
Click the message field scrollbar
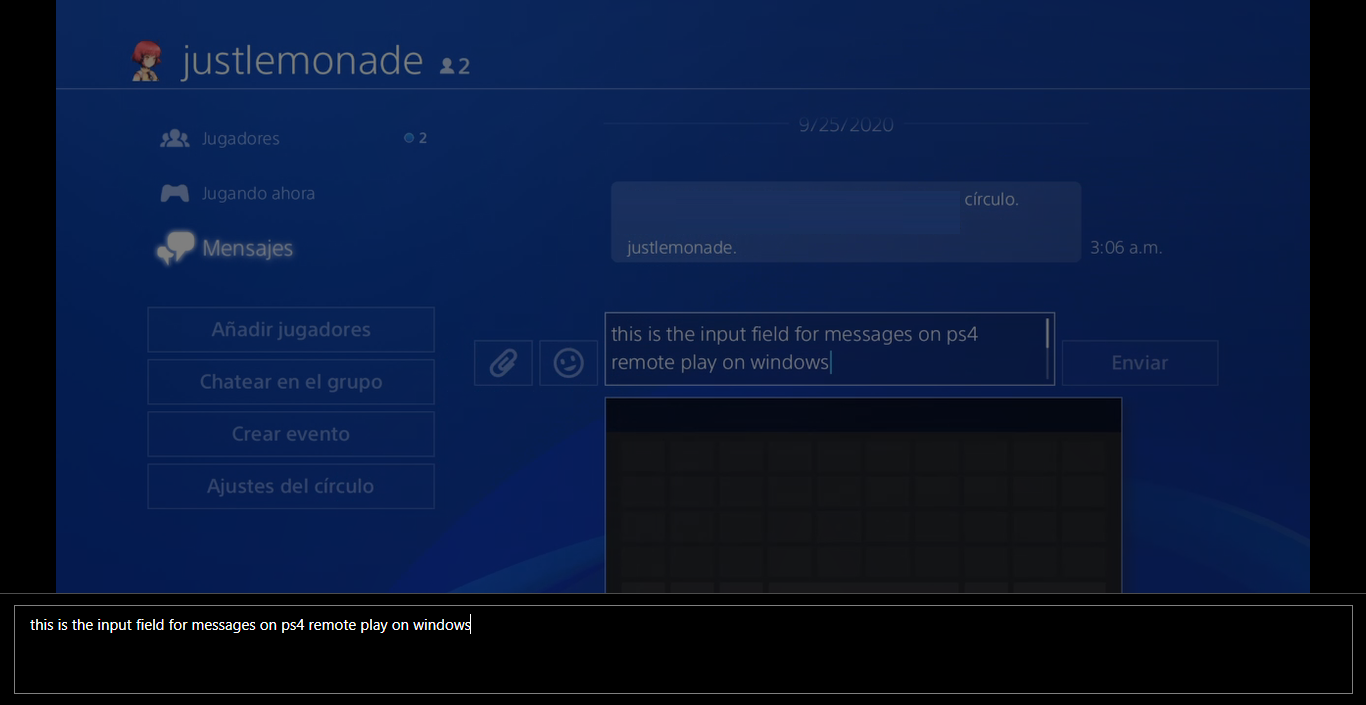coord(1048,348)
